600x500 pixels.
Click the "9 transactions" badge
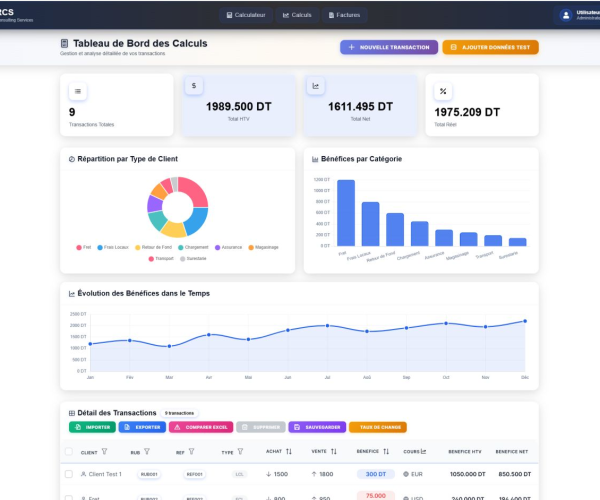coord(179,413)
